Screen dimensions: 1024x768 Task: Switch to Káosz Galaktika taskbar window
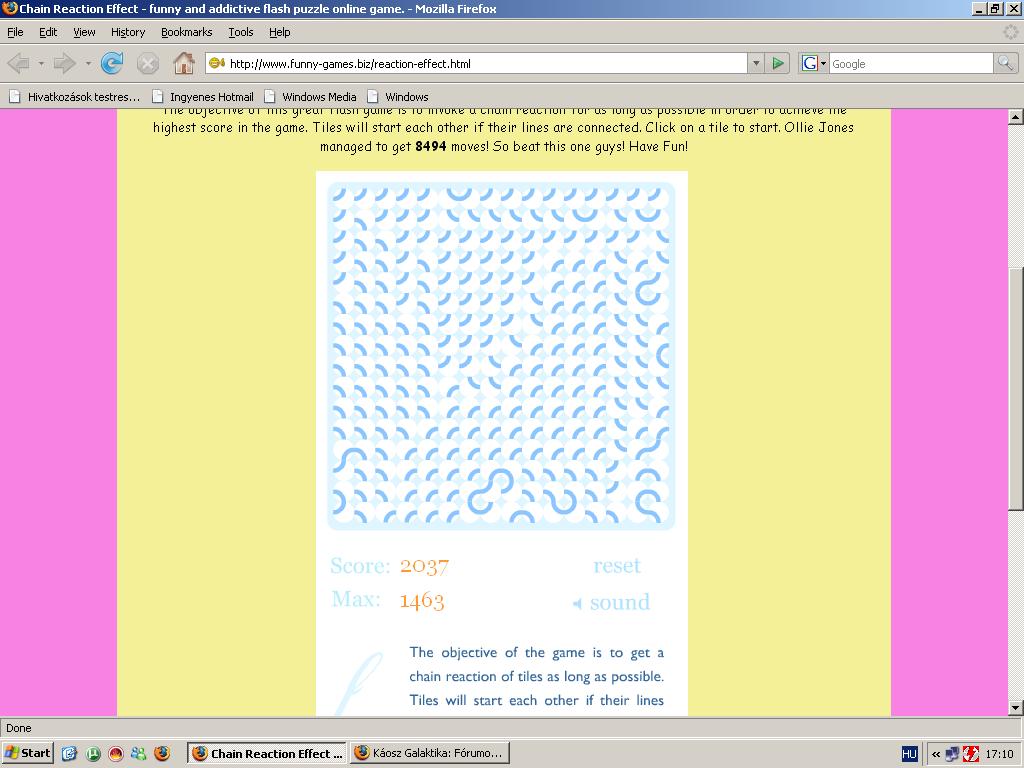click(428, 753)
